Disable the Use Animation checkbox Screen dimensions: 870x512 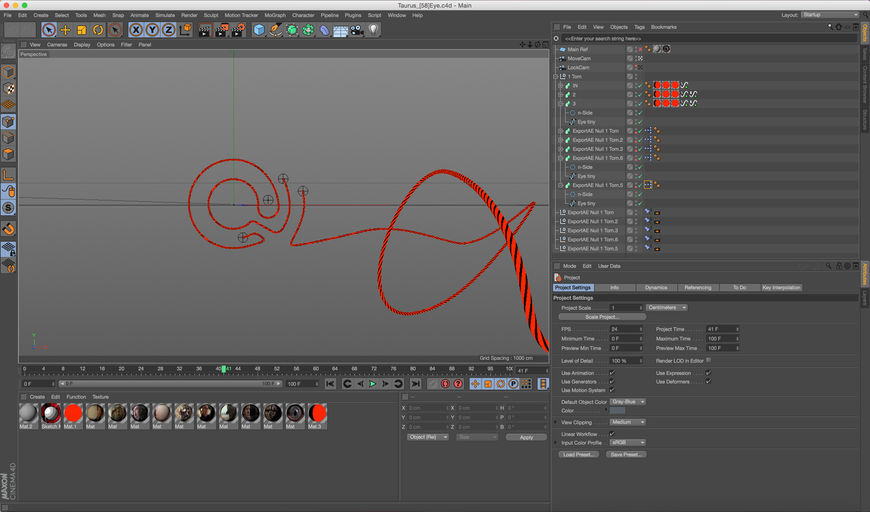coord(611,373)
